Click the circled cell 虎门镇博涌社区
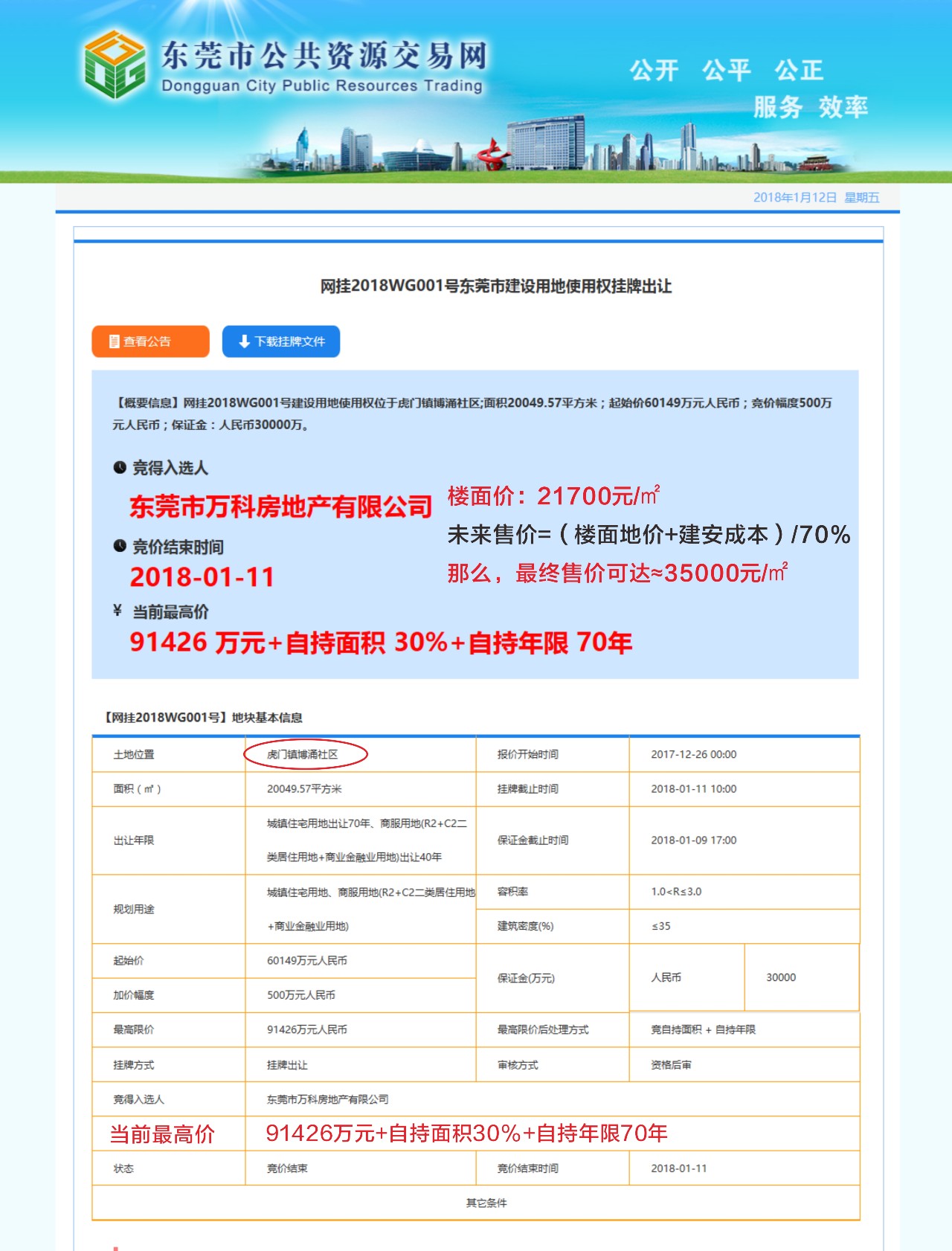952x1251 pixels. click(x=303, y=754)
